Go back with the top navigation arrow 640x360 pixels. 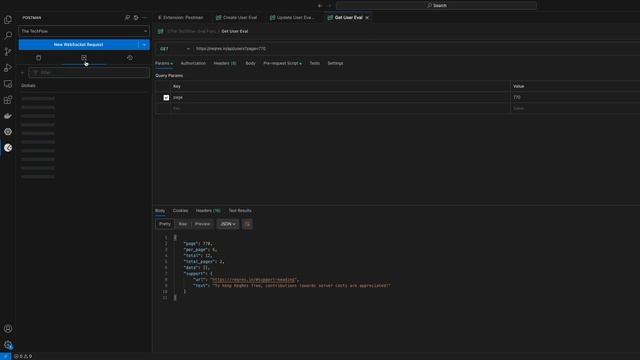coord(320,6)
